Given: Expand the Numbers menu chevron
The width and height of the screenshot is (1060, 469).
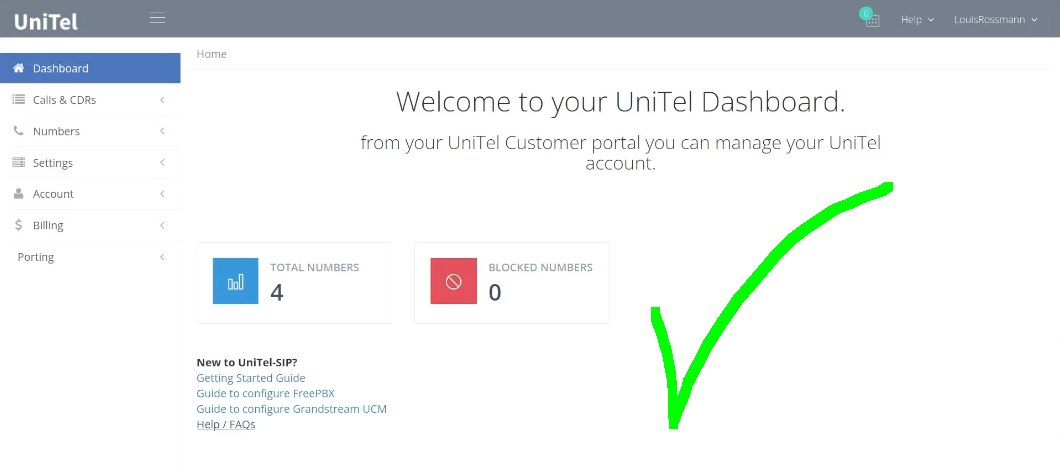Looking at the screenshot, I should [x=162, y=131].
